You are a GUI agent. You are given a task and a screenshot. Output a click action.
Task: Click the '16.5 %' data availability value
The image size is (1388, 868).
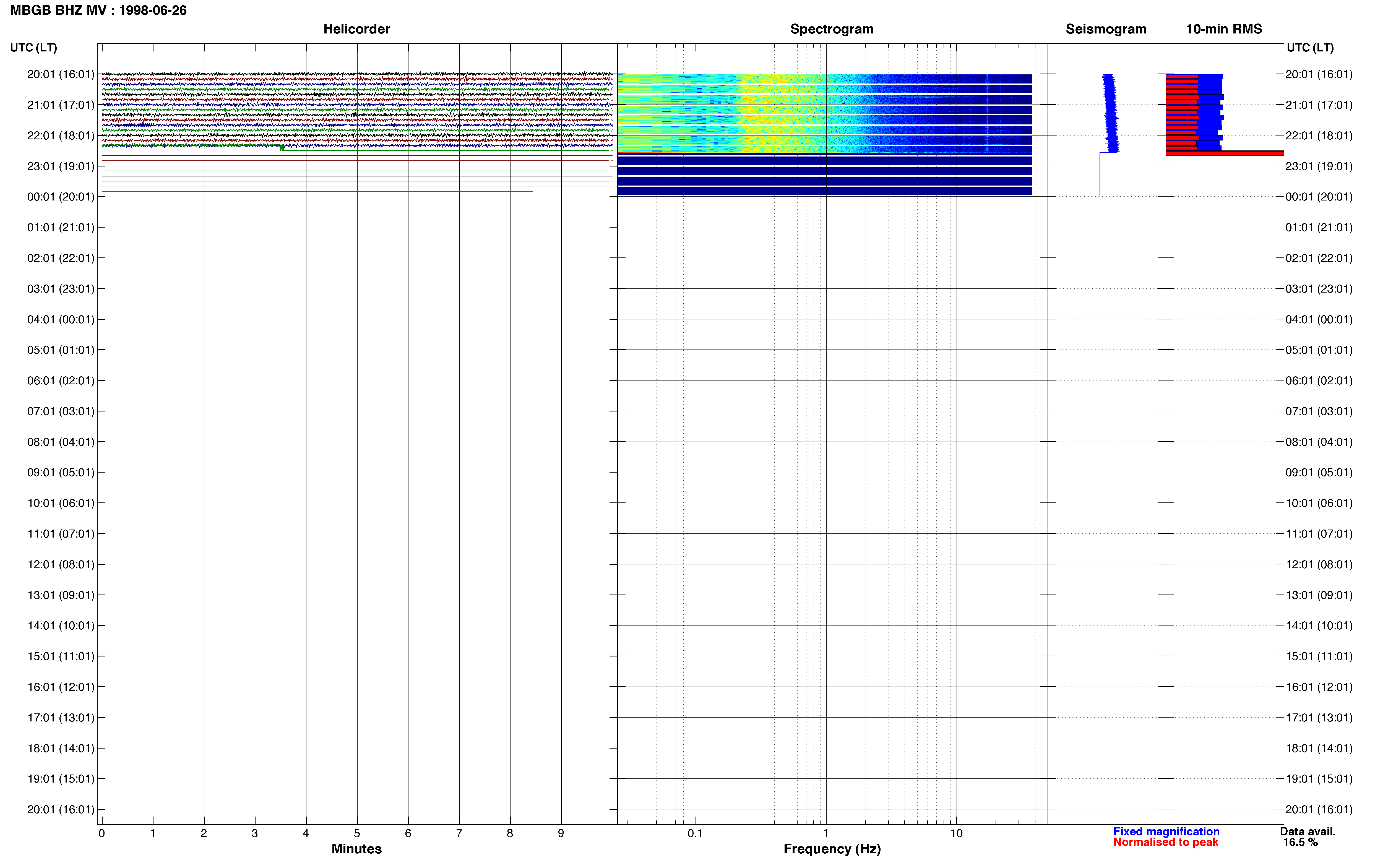(x=1300, y=842)
